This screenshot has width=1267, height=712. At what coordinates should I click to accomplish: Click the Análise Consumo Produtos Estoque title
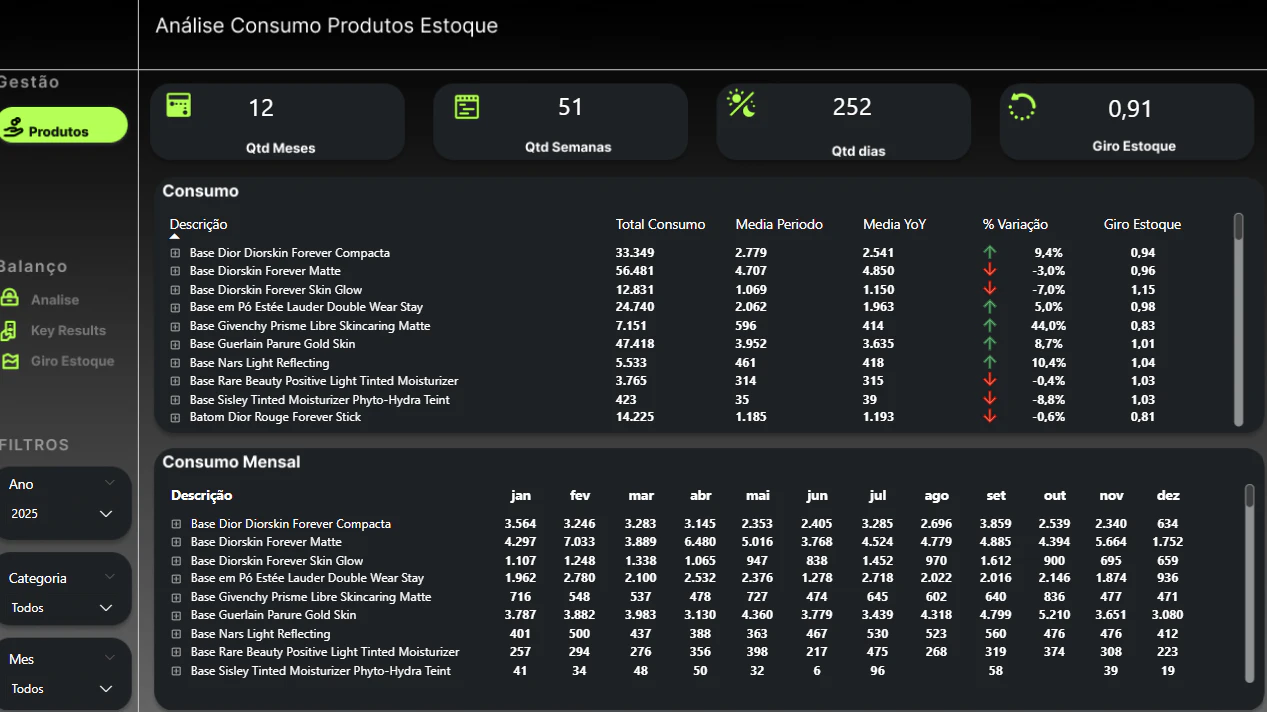[x=326, y=26]
